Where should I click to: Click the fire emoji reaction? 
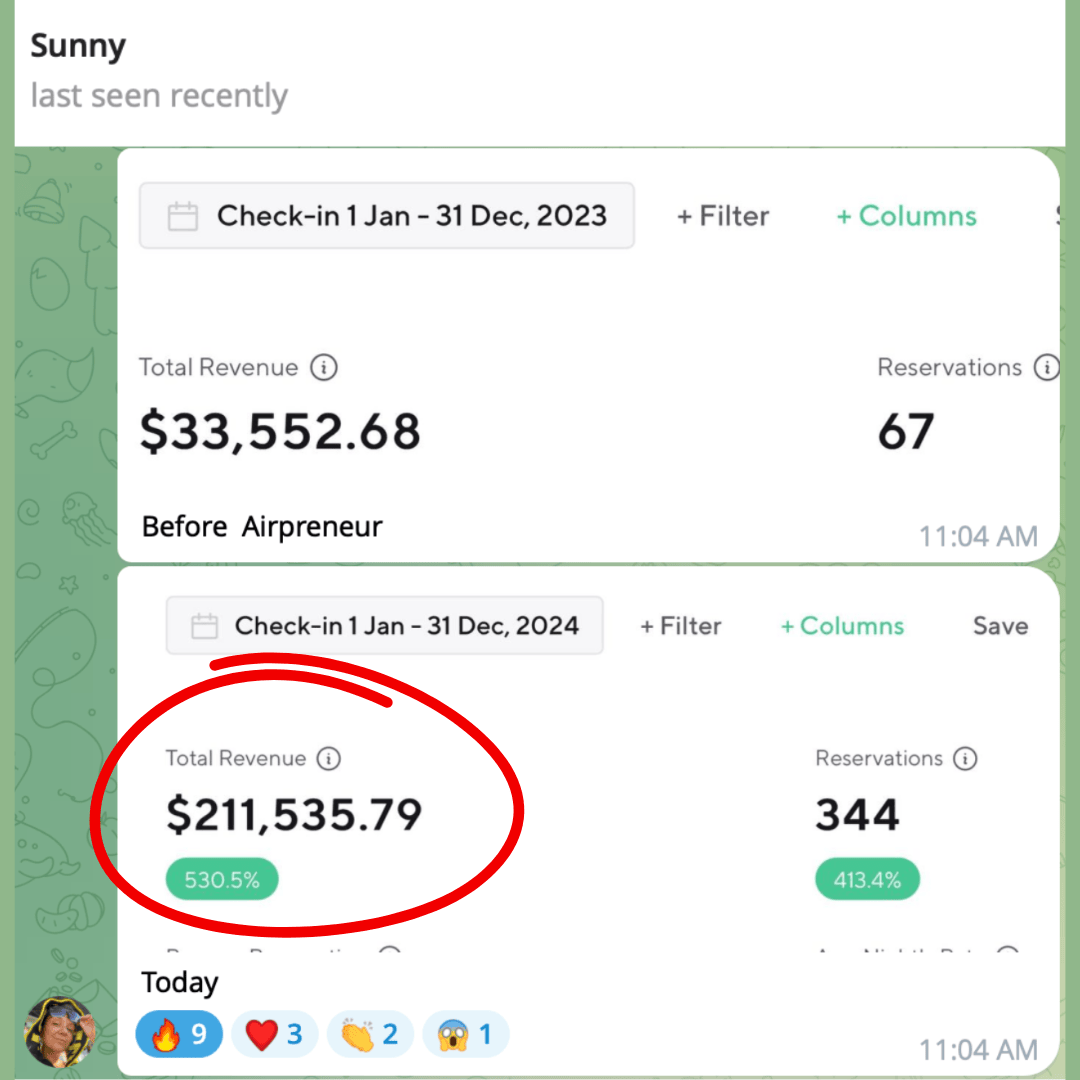(179, 1034)
